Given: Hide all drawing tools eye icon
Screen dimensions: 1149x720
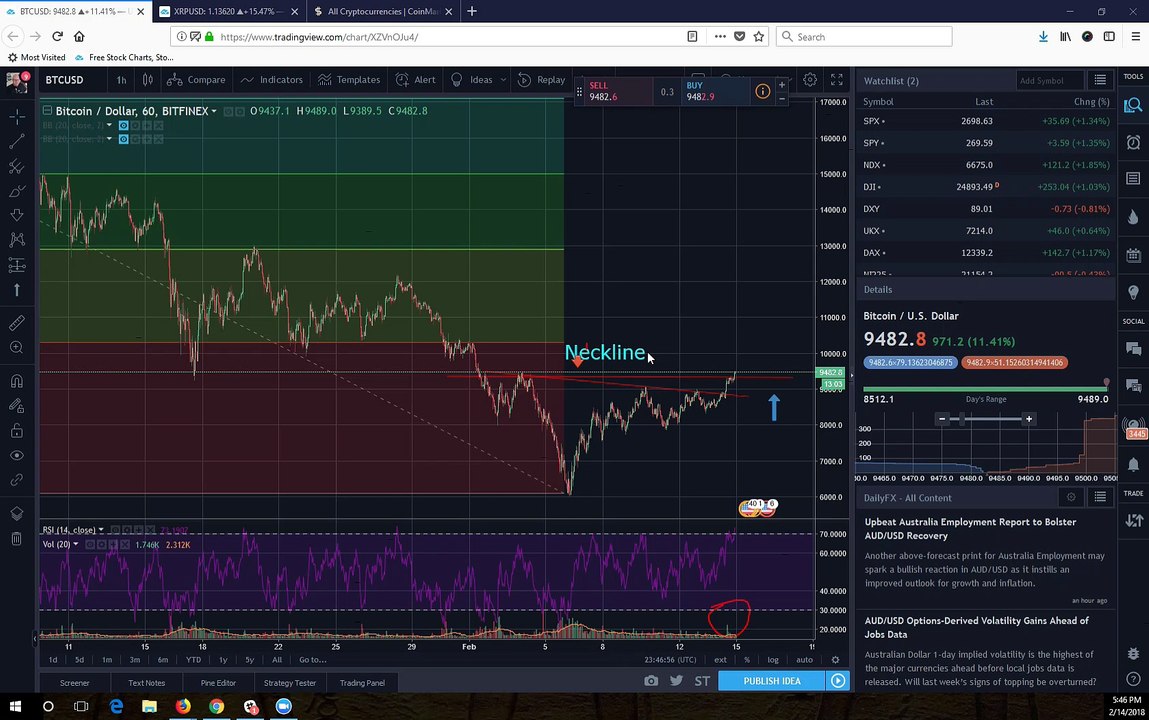Looking at the screenshot, I should (16, 455).
